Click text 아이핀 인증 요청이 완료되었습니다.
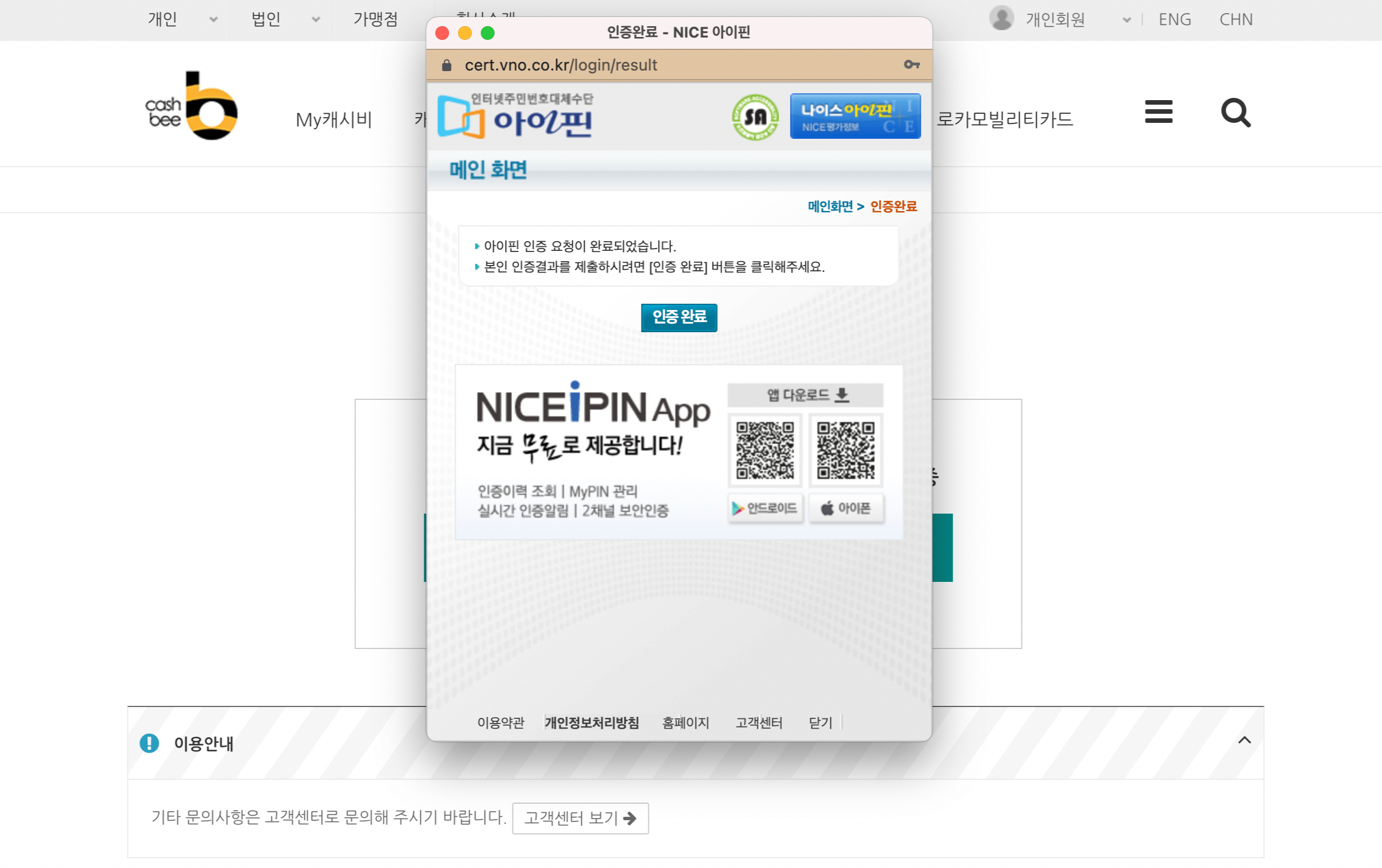The width and height of the screenshot is (1382, 868). click(580, 246)
